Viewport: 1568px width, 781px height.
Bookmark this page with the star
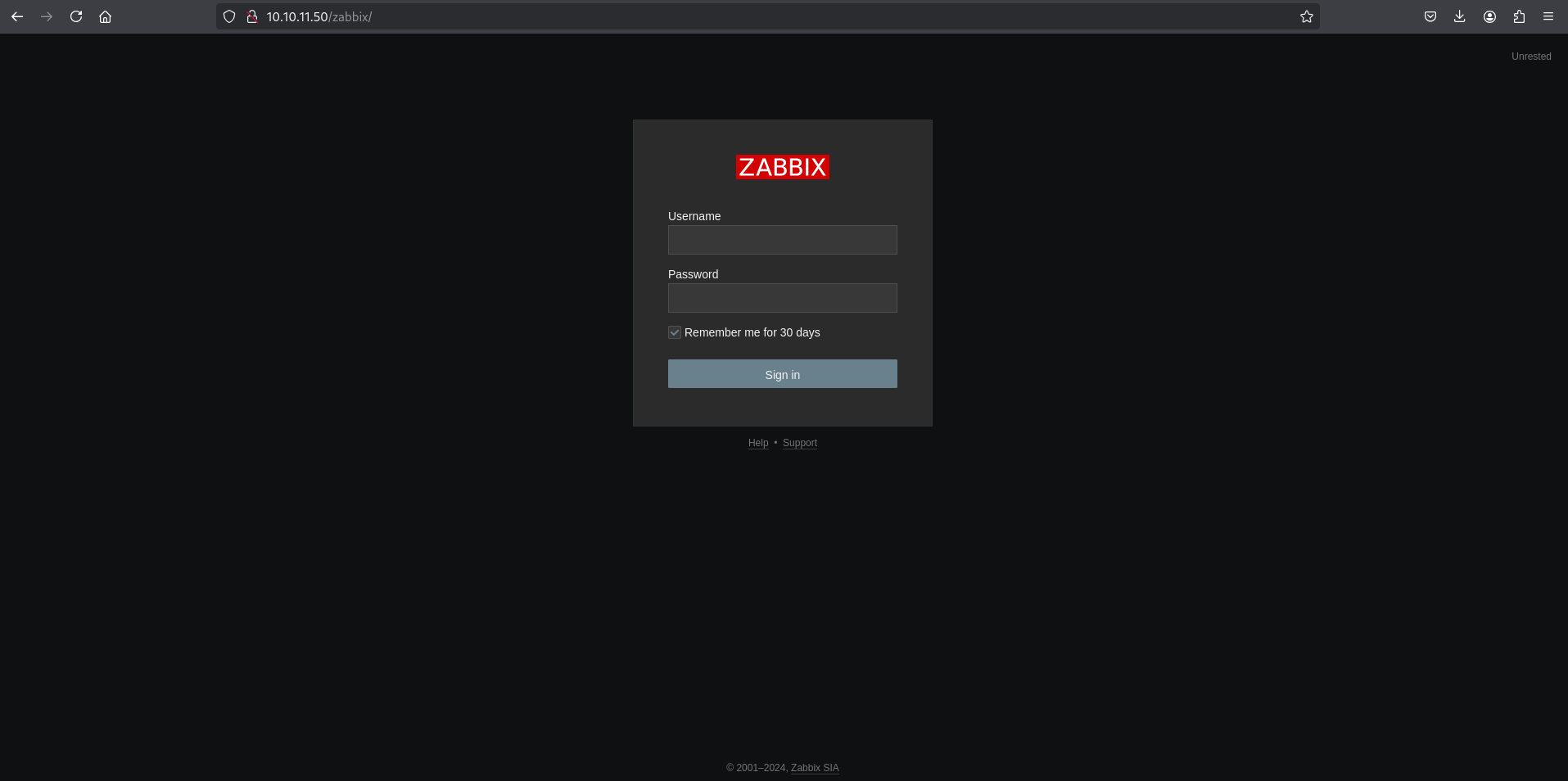pos(1307,16)
